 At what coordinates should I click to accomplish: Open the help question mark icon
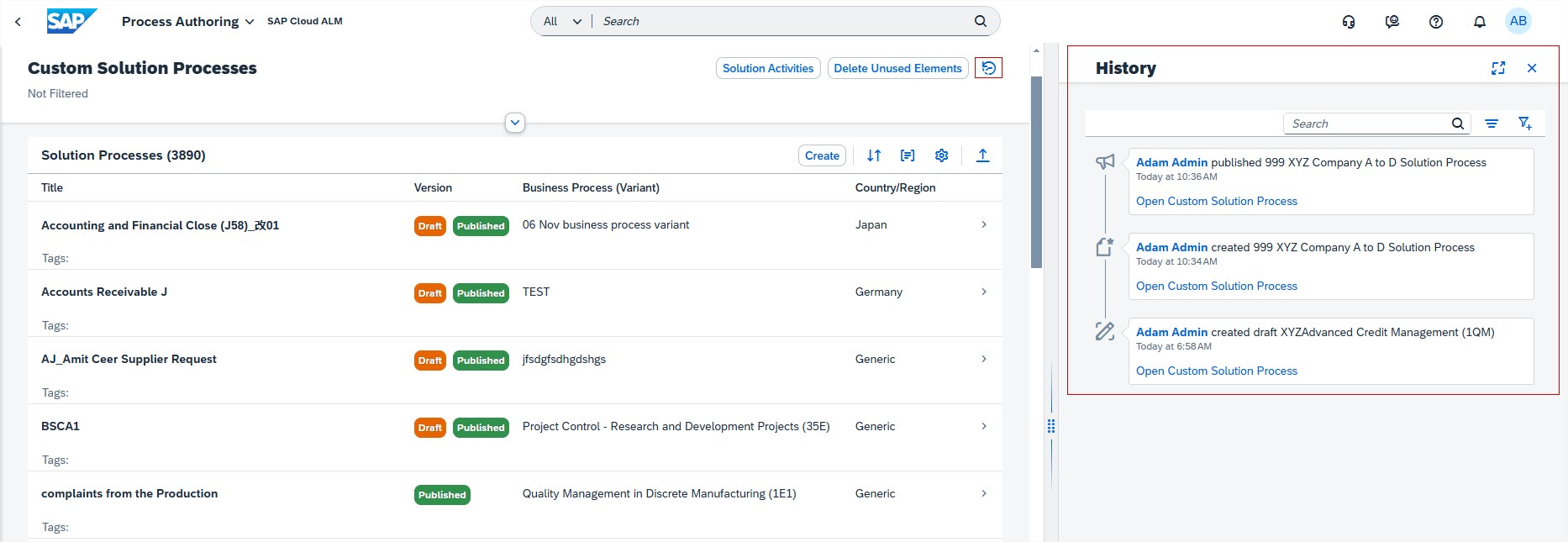[1435, 22]
